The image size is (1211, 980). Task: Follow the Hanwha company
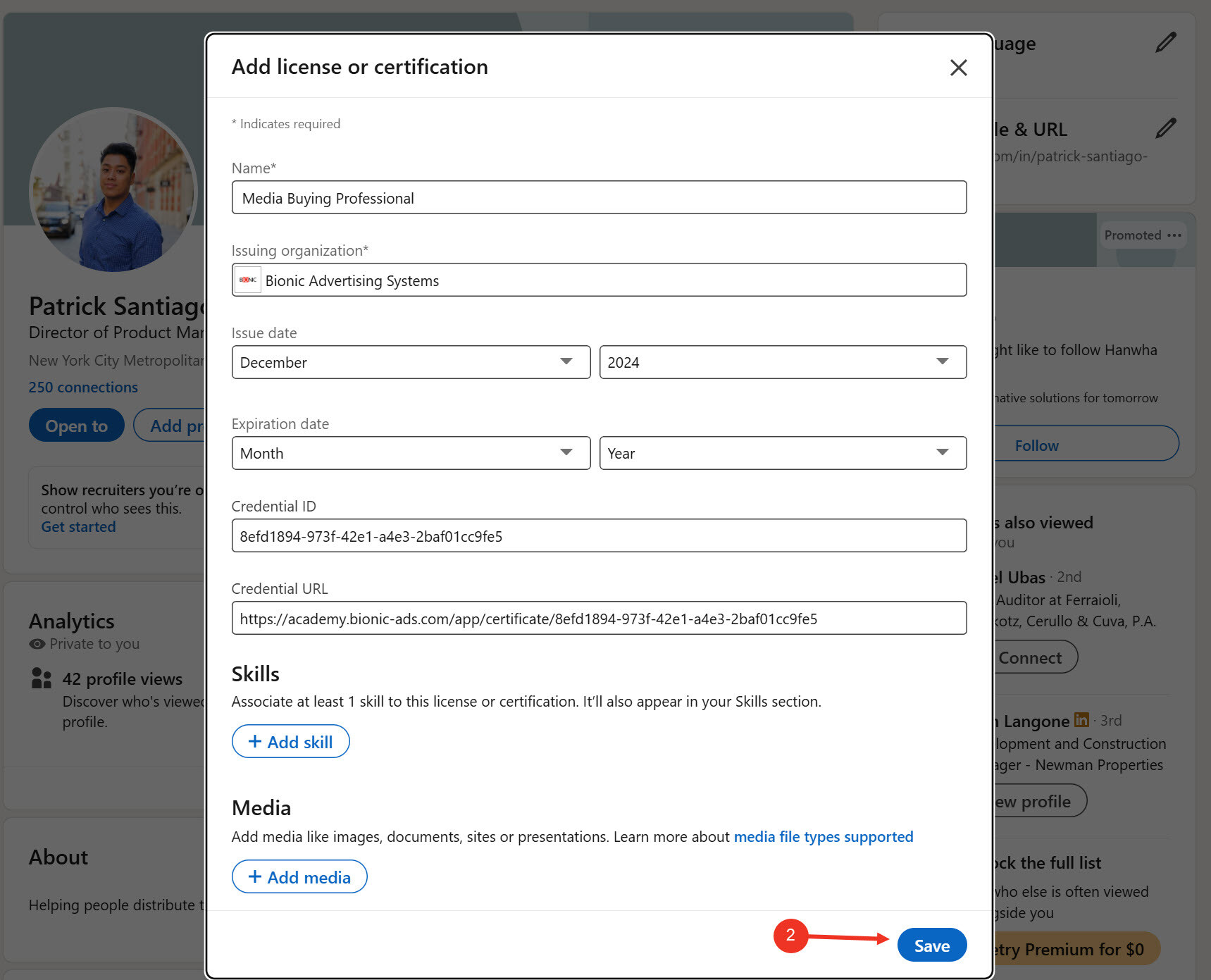[1085, 444]
